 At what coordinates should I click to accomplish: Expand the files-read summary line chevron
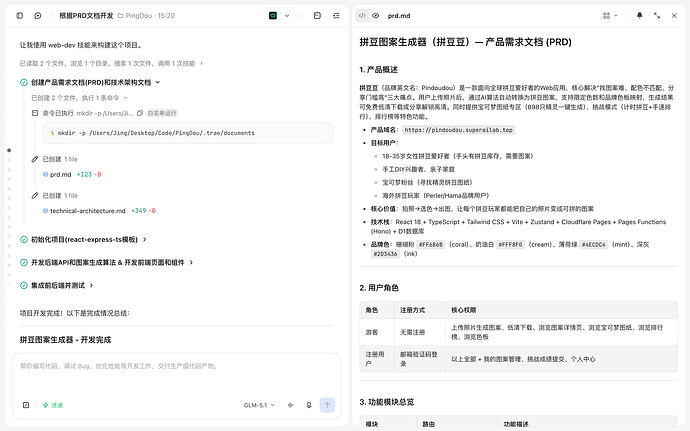click(201, 63)
